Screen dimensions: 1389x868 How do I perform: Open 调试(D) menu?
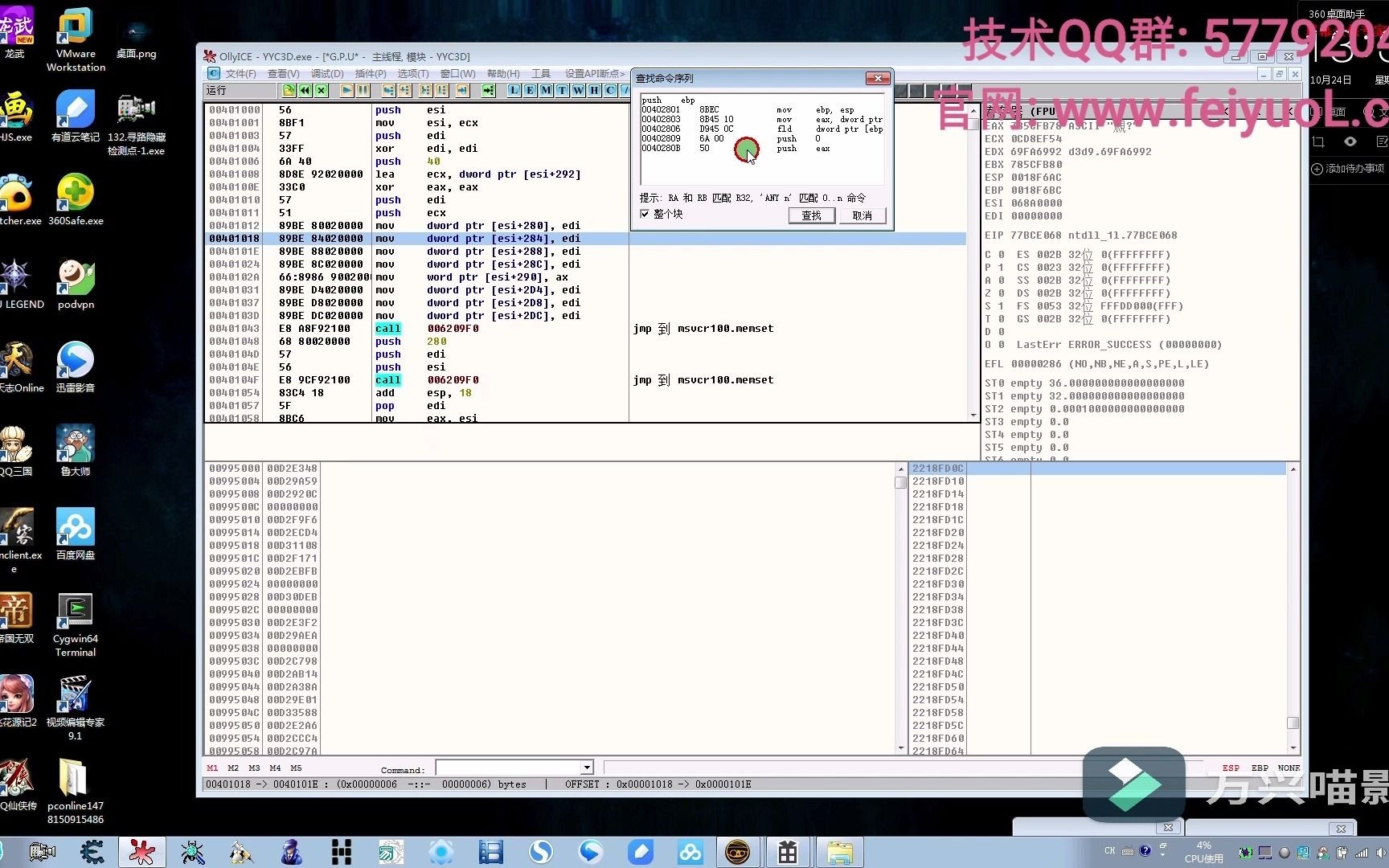(x=327, y=73)
